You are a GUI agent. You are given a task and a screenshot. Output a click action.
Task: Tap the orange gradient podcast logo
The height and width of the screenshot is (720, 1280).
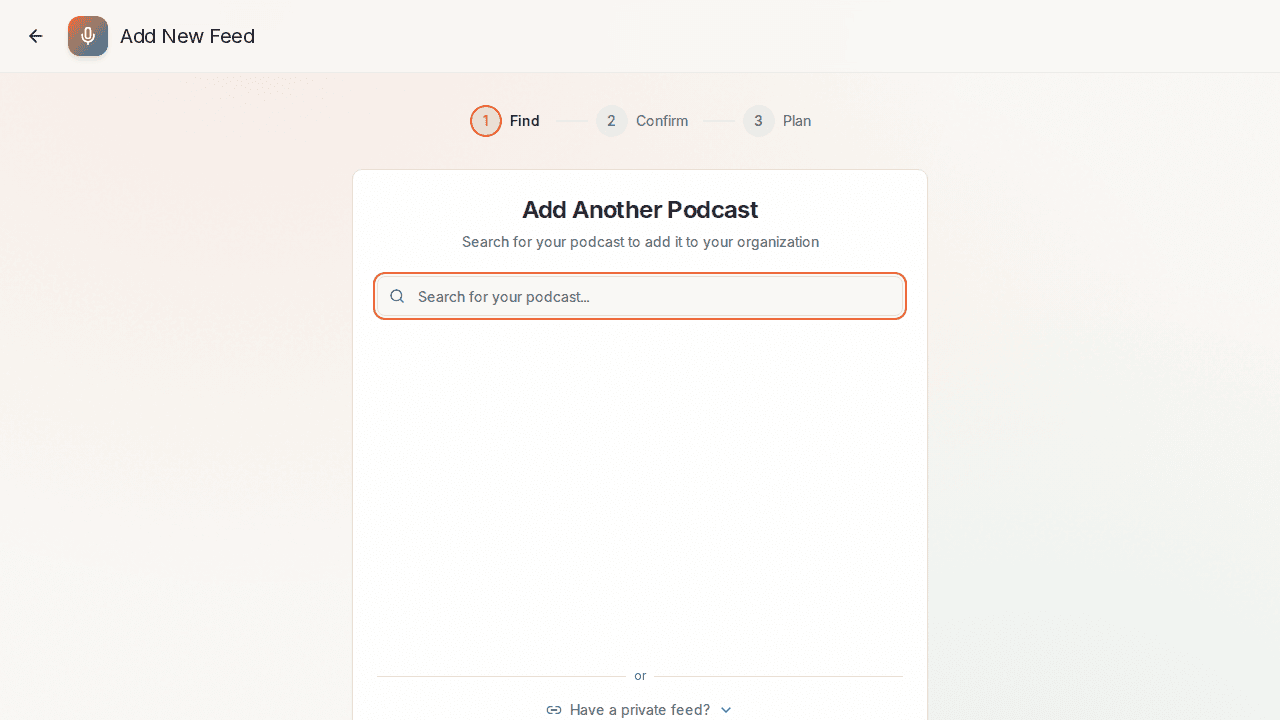[87, 36]
